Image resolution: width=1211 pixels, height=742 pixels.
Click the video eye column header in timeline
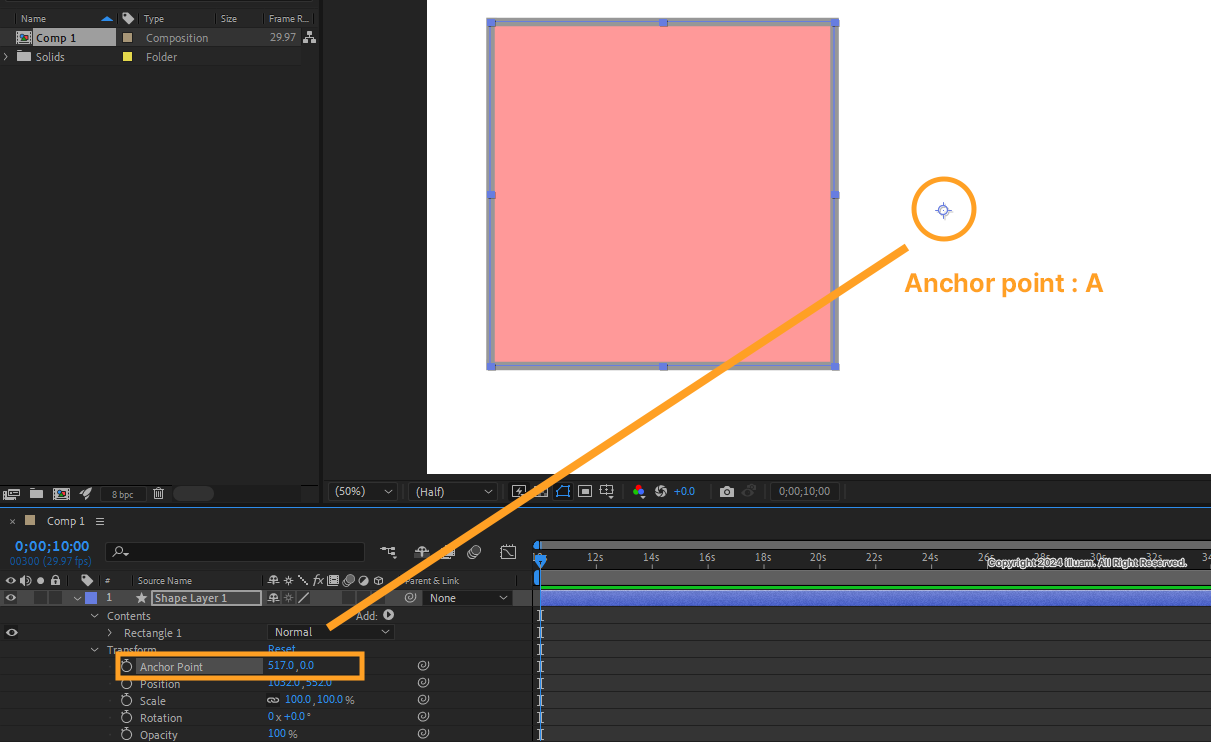pyautogui.click(x=11, y=580)
